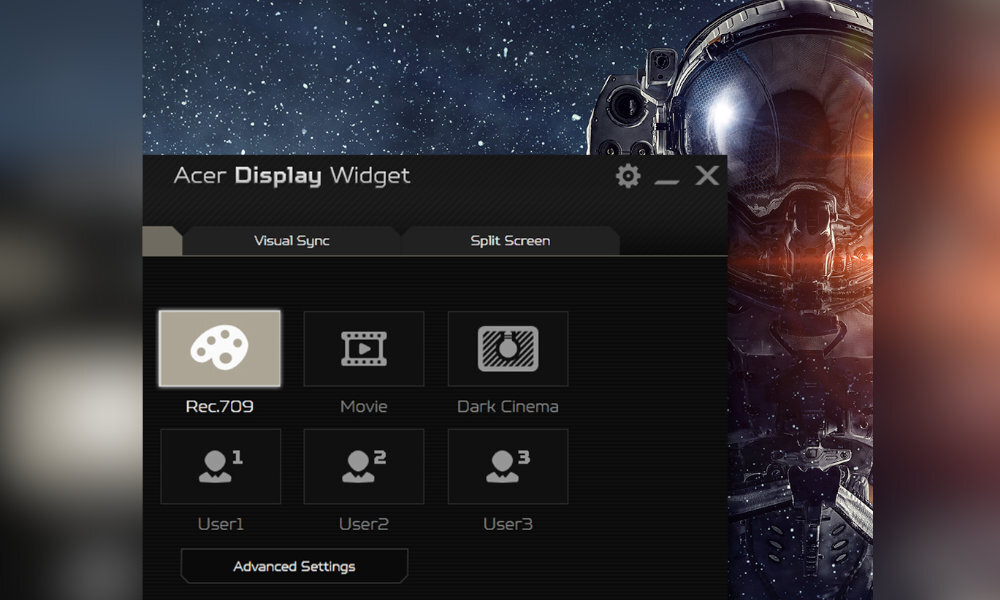
Task: Click the User3 label text
Action: 508,523
